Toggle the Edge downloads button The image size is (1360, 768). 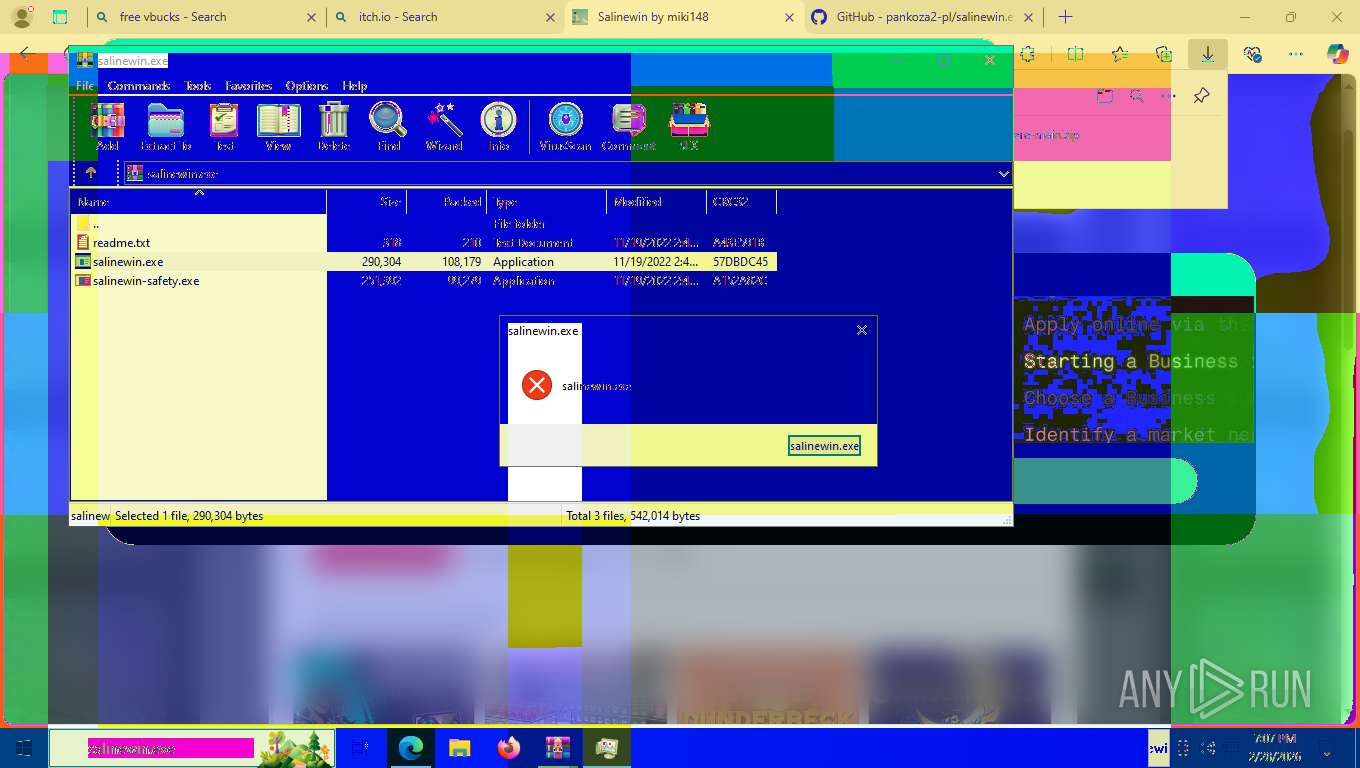tap(1208, 54)
